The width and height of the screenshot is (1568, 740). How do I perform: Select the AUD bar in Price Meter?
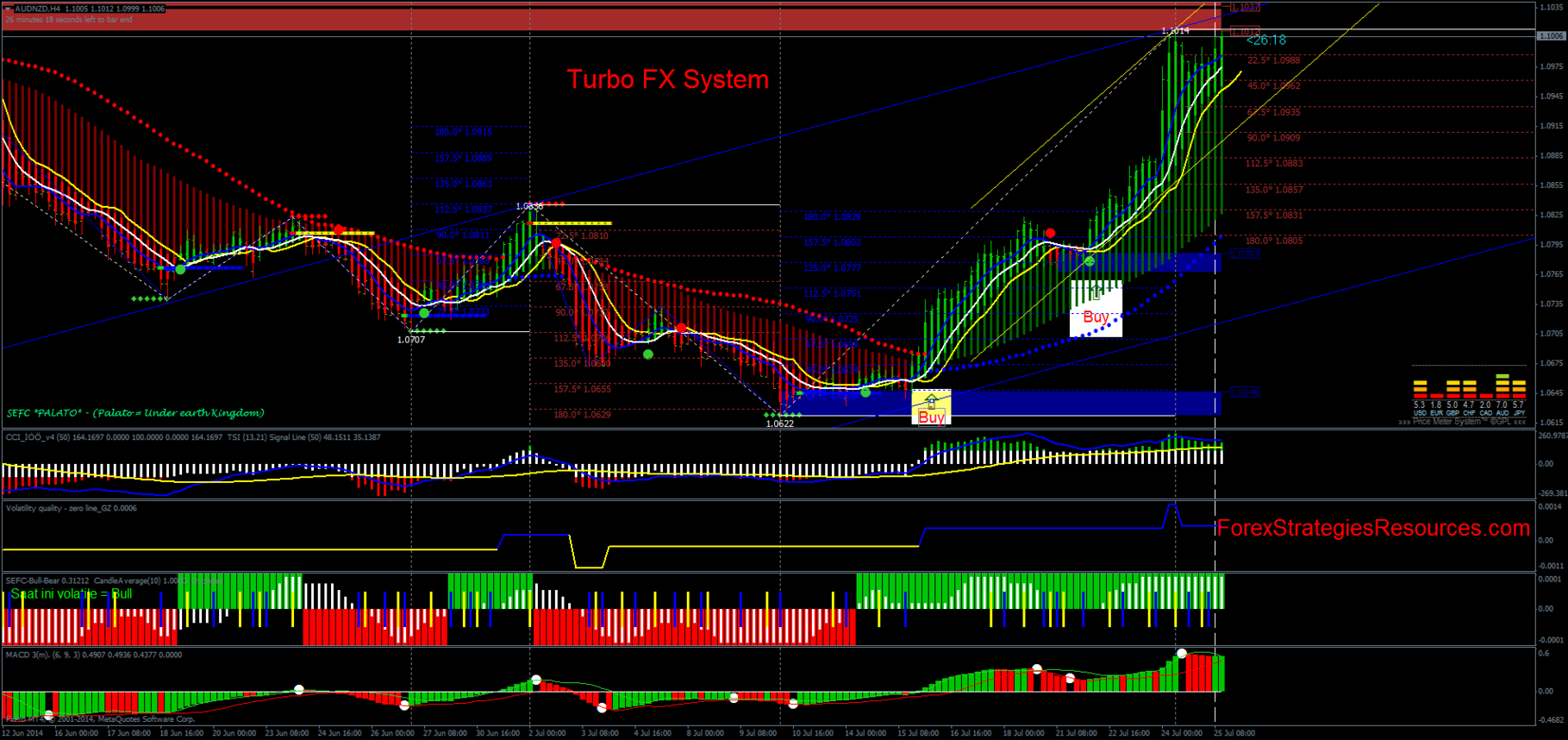tap(1502, 386)
